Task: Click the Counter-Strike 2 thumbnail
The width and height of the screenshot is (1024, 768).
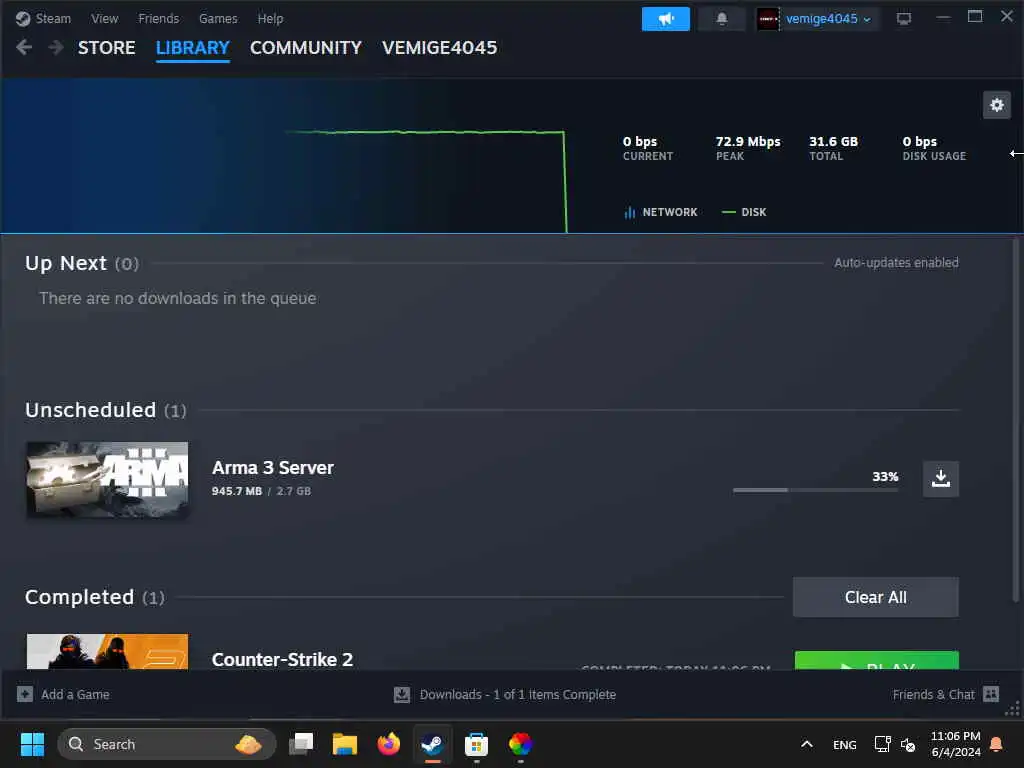Action: point(107,651)
